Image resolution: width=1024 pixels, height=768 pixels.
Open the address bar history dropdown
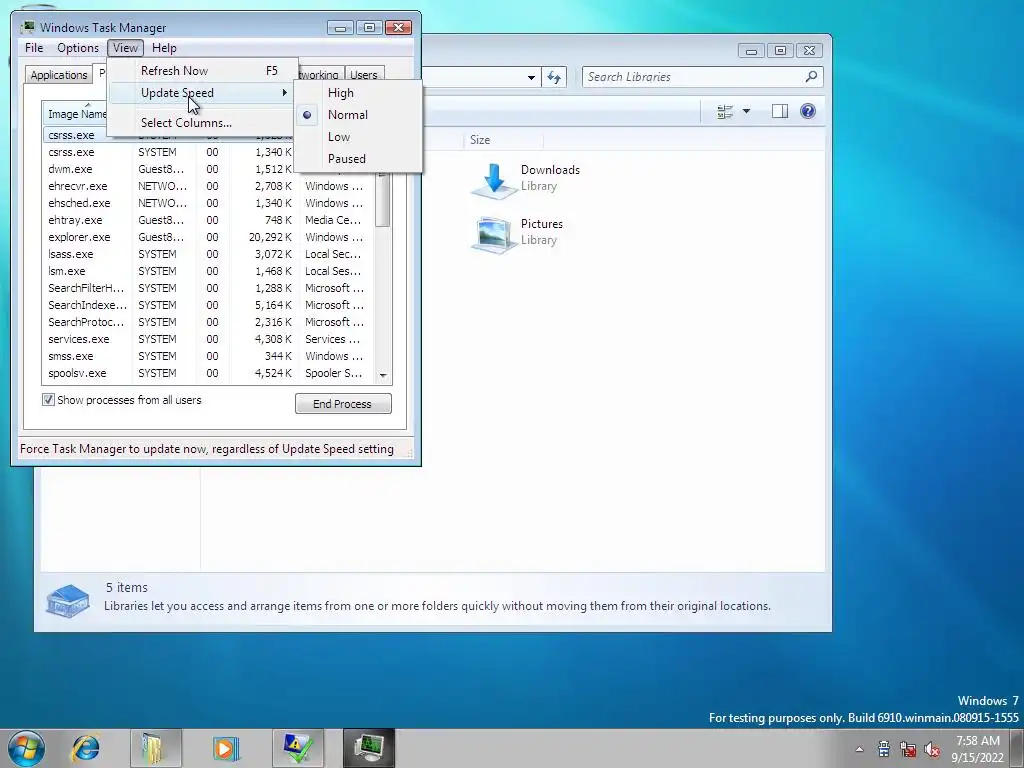531,78
